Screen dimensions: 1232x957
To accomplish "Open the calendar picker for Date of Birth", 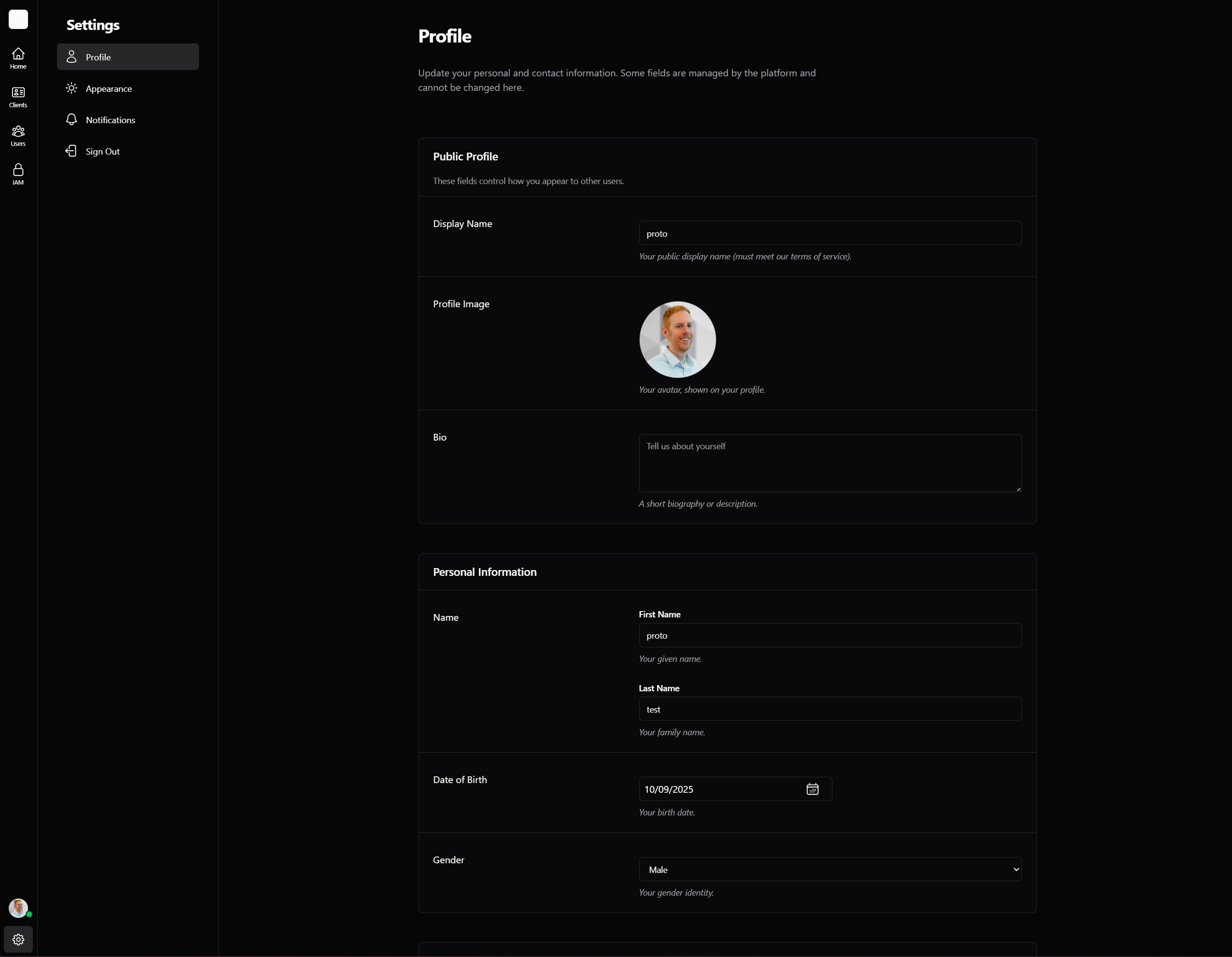I will coord(812,789).
